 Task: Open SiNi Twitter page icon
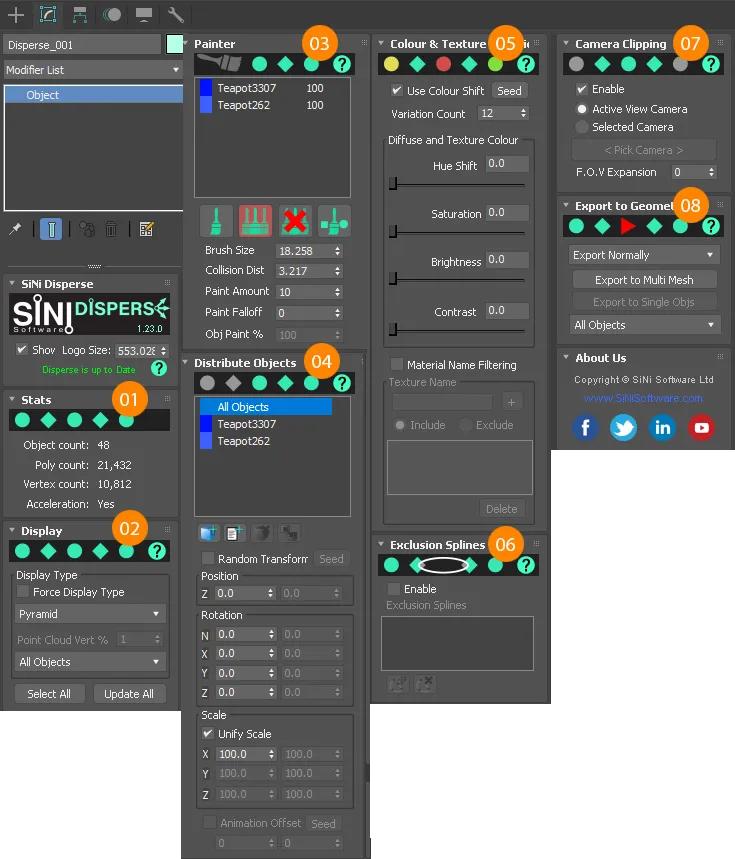623,427
